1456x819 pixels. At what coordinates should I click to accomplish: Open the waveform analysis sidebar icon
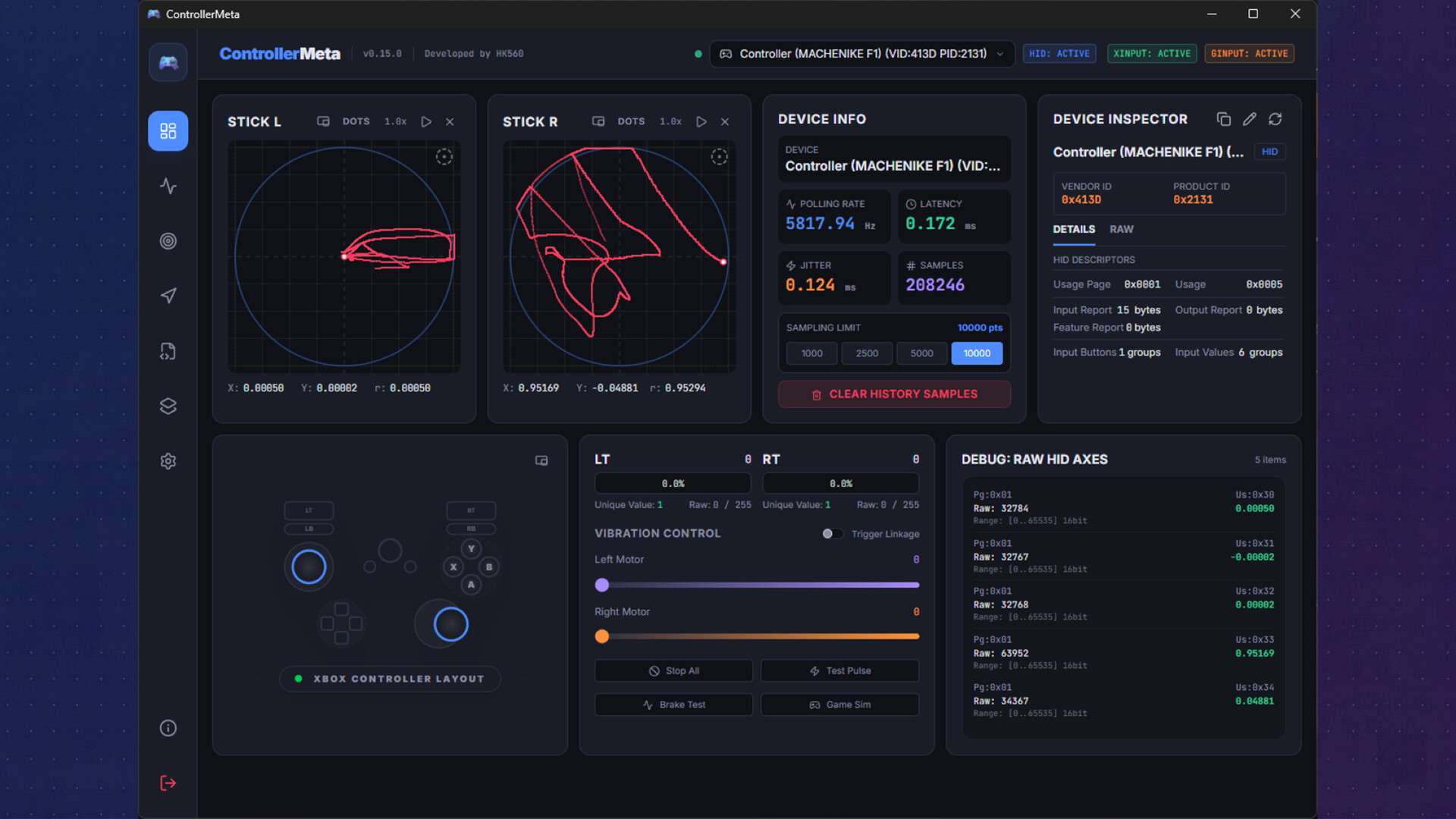[x=168, y=186]
